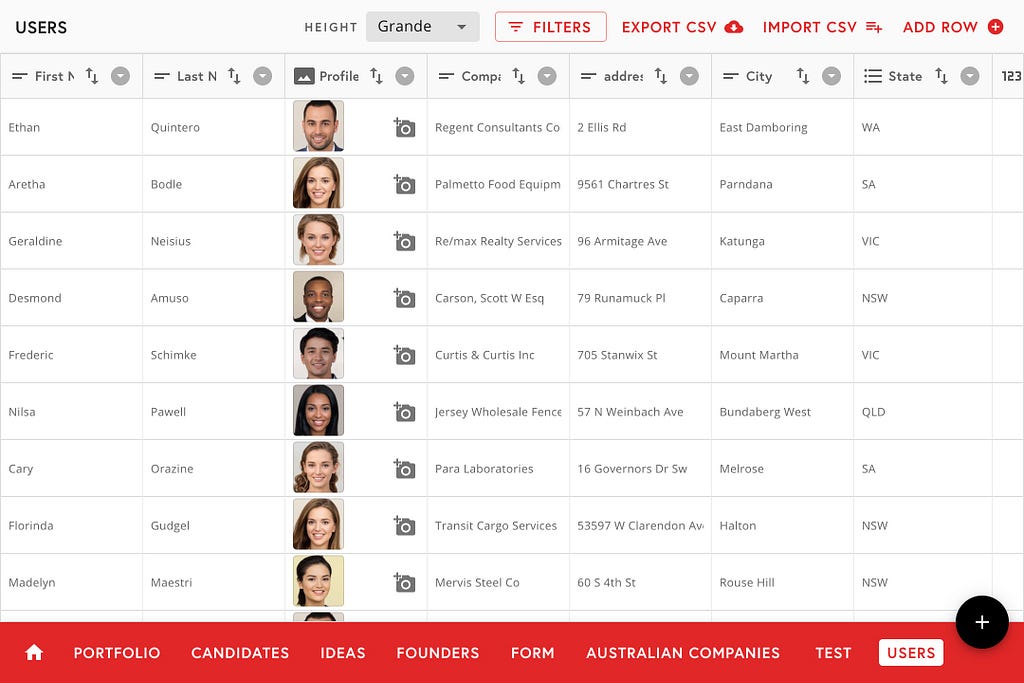Click the Profile column image-type icon

coord(304,76)
